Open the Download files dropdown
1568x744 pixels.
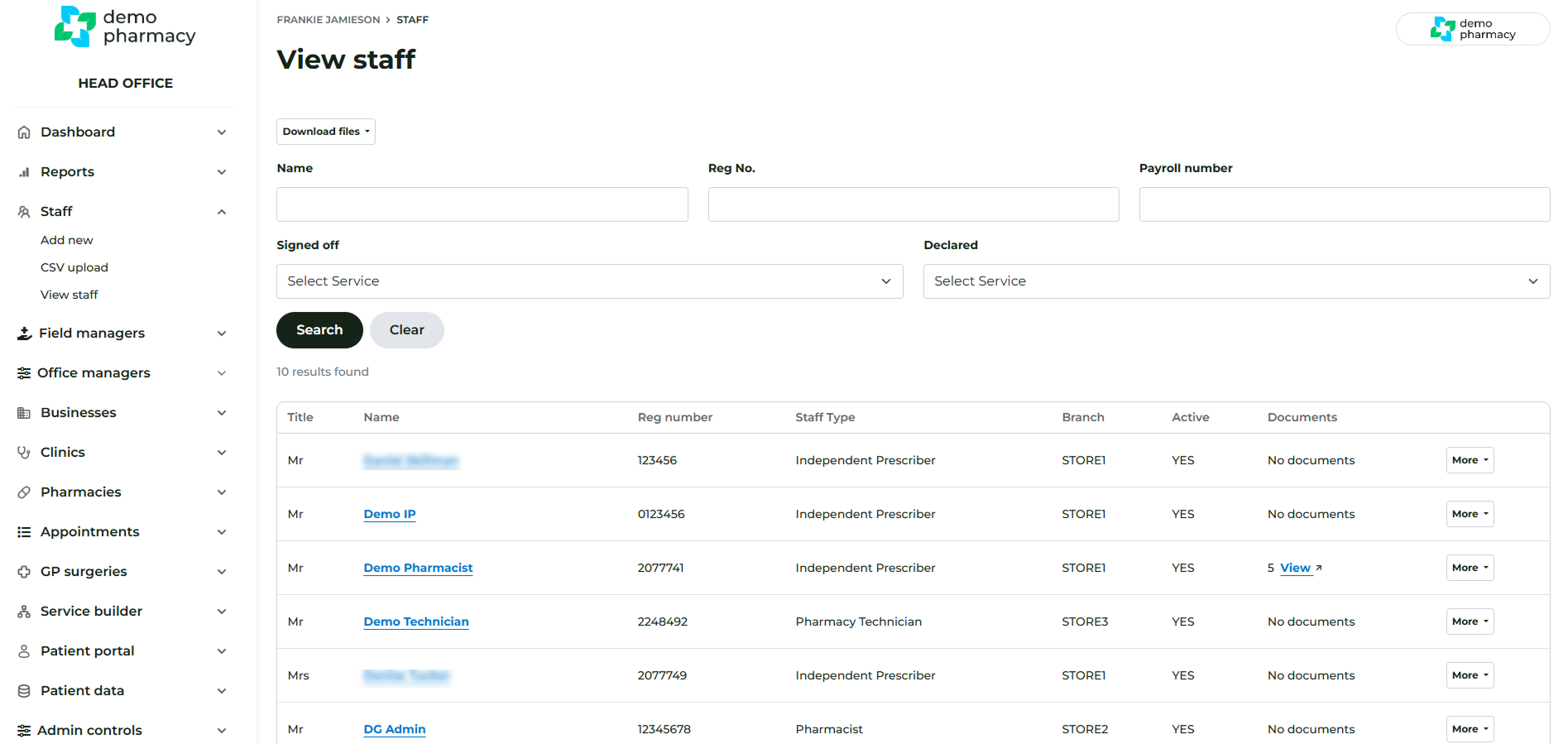point(325,132)
